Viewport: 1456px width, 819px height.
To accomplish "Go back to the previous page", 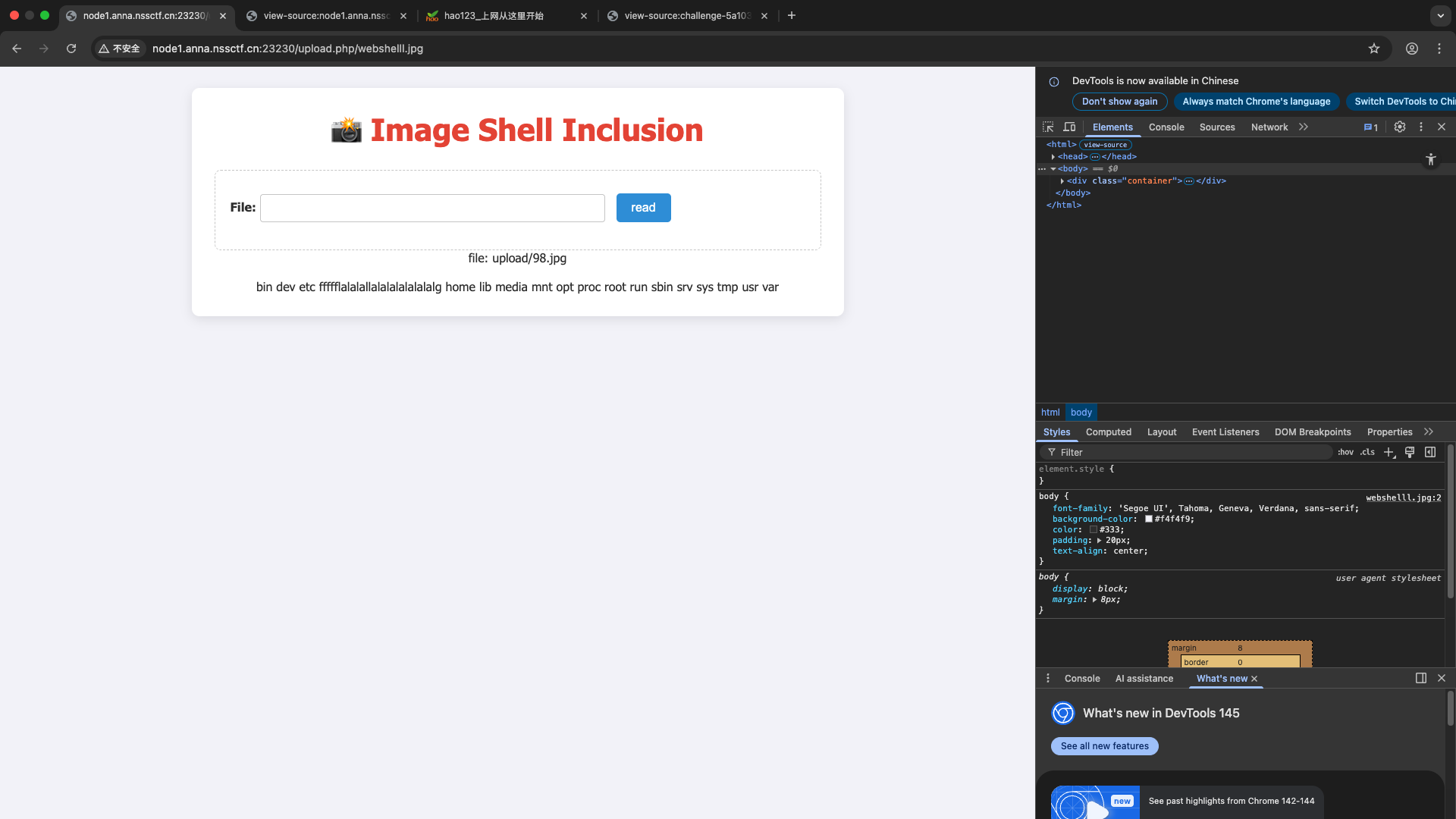I will pyautogui.click(x=17, y=49).
